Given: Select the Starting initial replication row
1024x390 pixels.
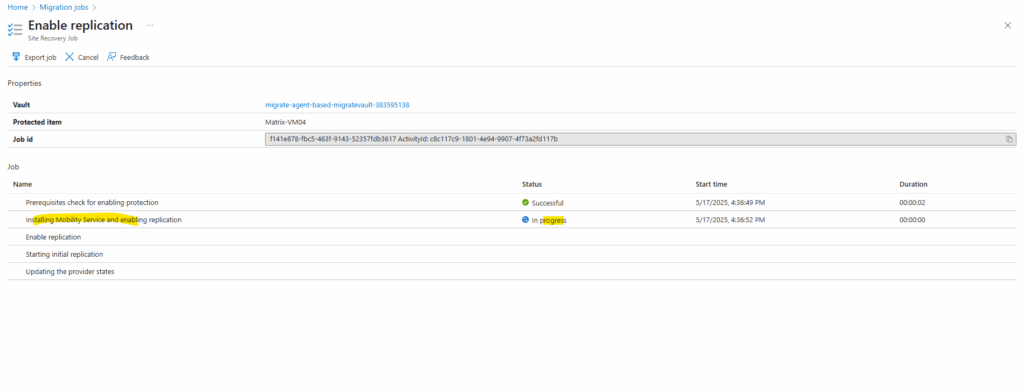Looking at the screenshot, I should (x=511, y=254).
